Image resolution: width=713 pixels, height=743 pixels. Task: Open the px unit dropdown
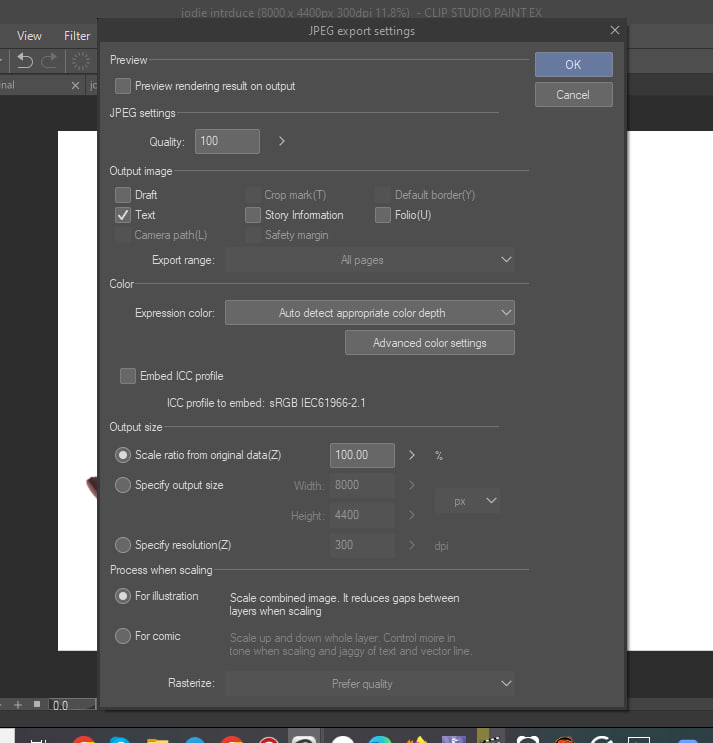467,500
